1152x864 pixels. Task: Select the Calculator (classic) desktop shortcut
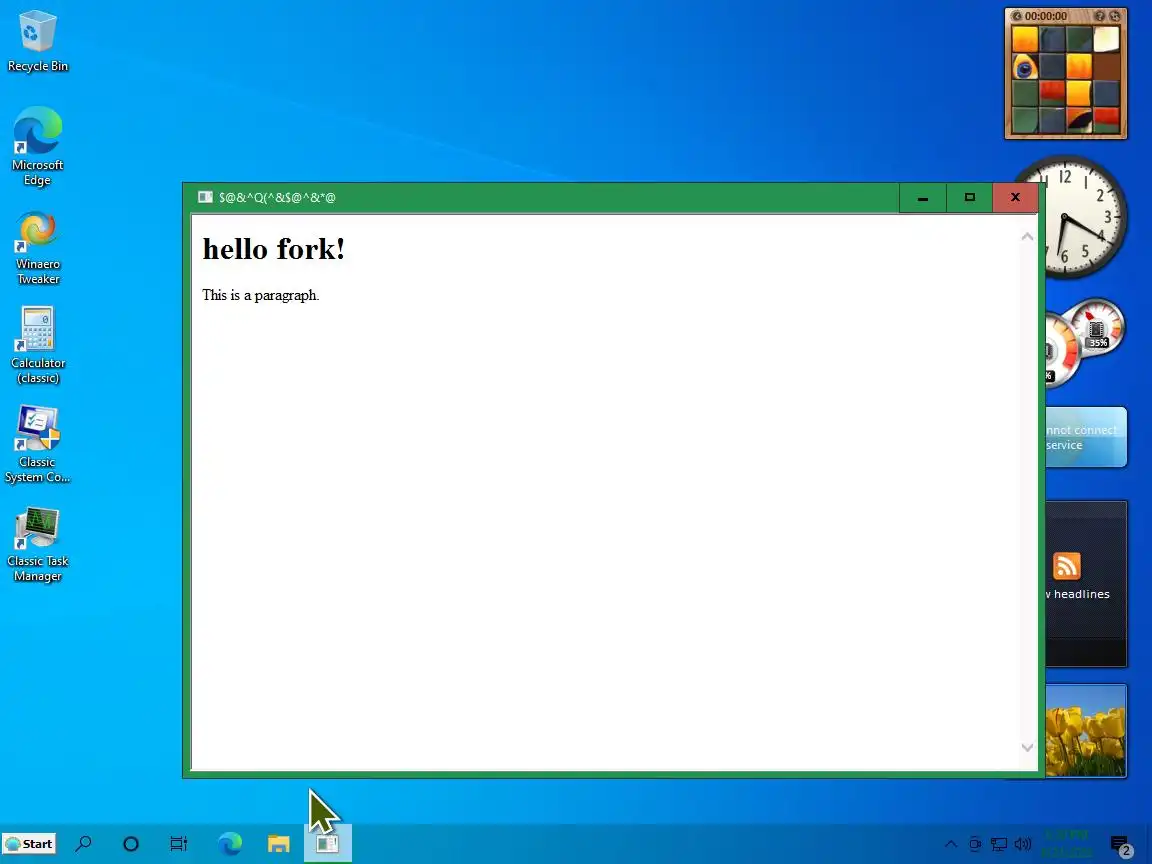(x=37, y=345)
